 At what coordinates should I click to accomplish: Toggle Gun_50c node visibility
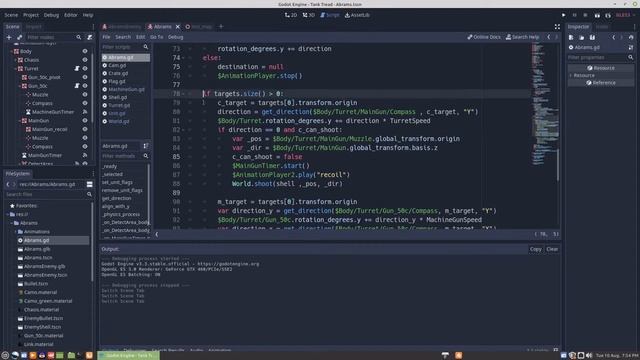pyautogui.click(x=85, y=86)
